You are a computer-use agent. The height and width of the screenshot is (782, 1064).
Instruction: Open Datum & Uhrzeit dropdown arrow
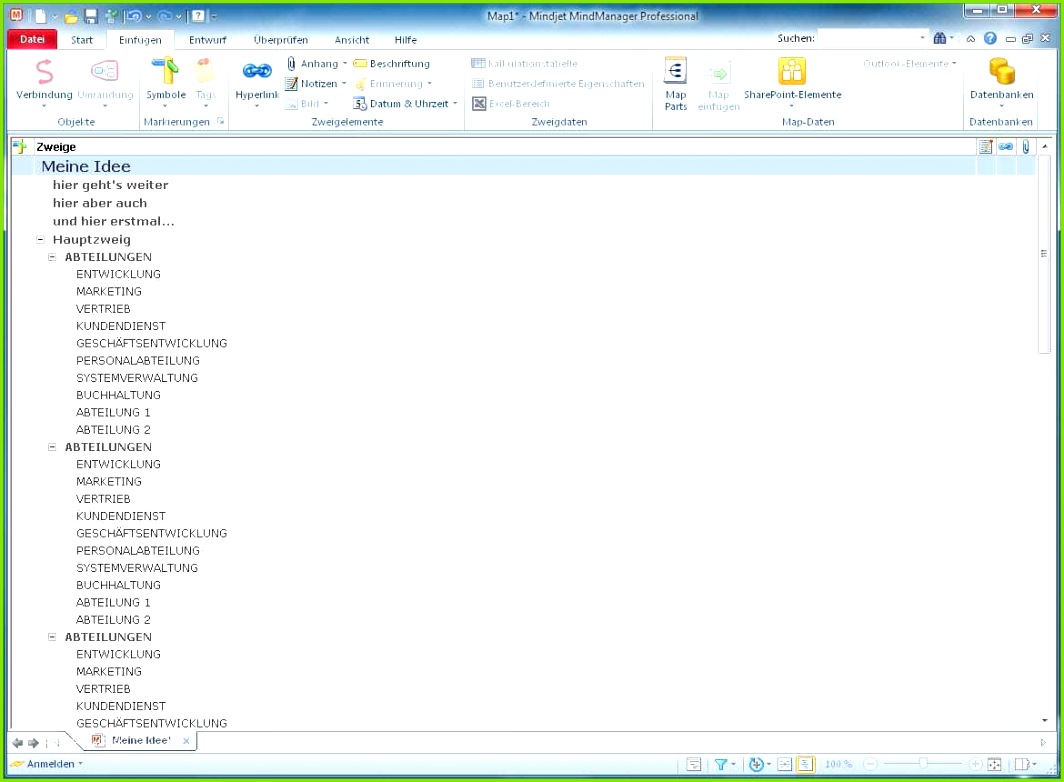[x=455, y=104]
